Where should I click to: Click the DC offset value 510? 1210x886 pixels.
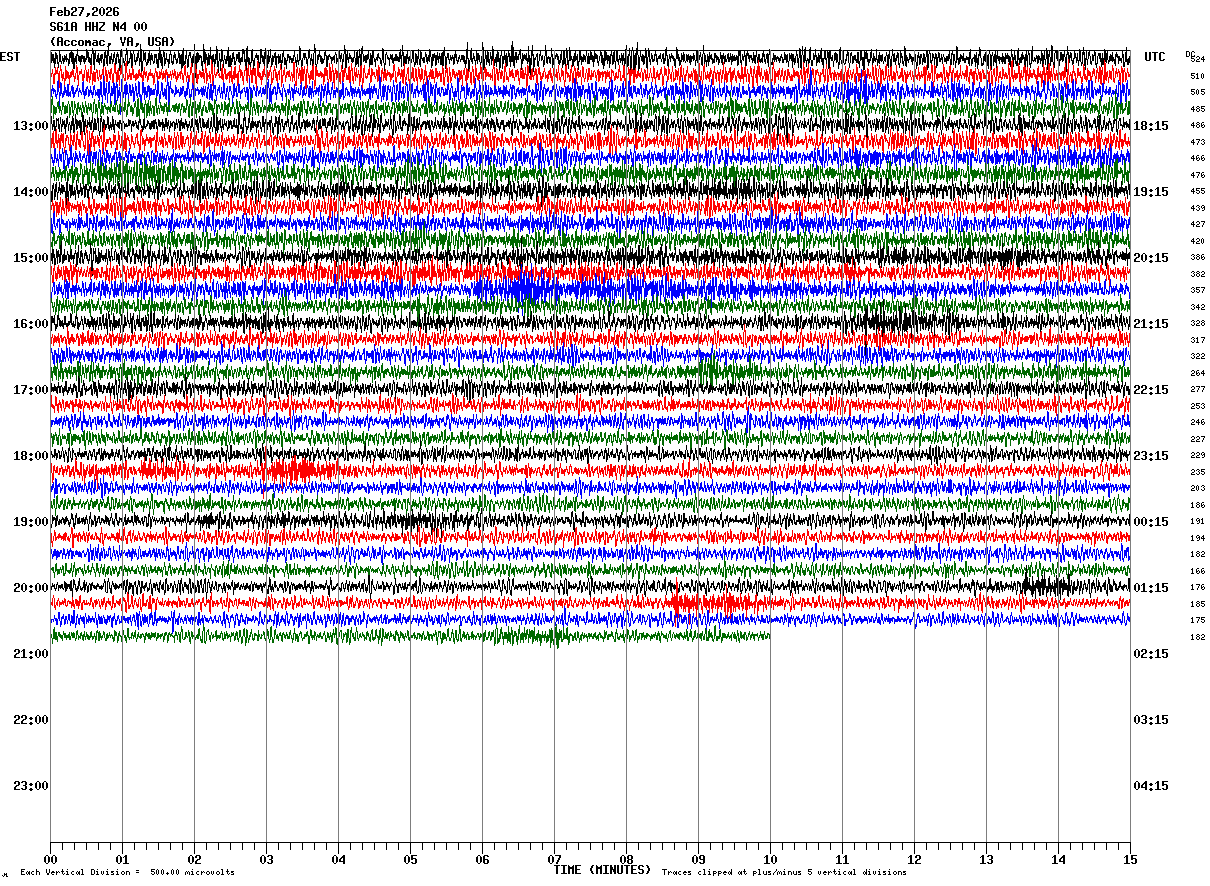tap(1198, 76)
